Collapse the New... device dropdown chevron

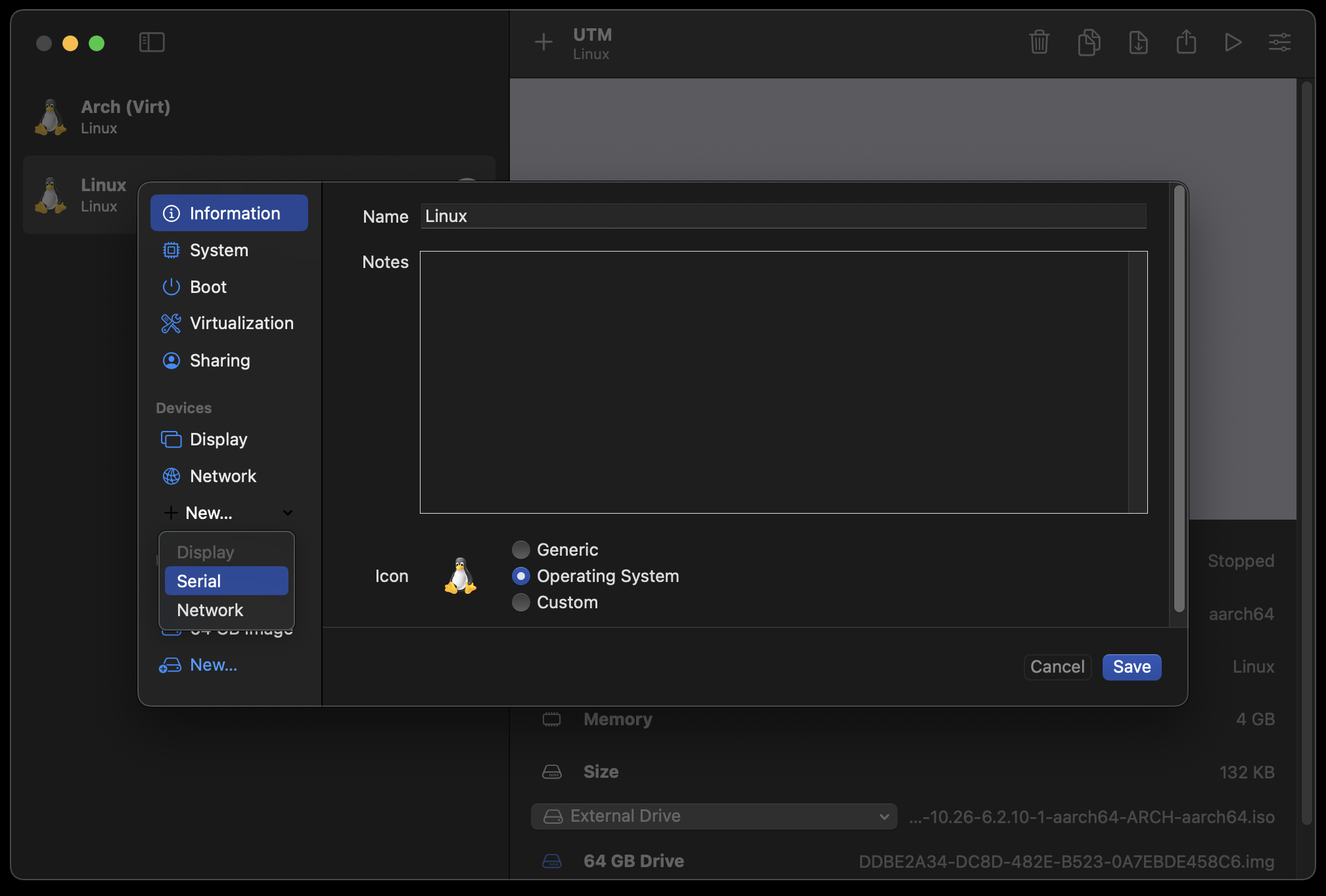(288, 513)
